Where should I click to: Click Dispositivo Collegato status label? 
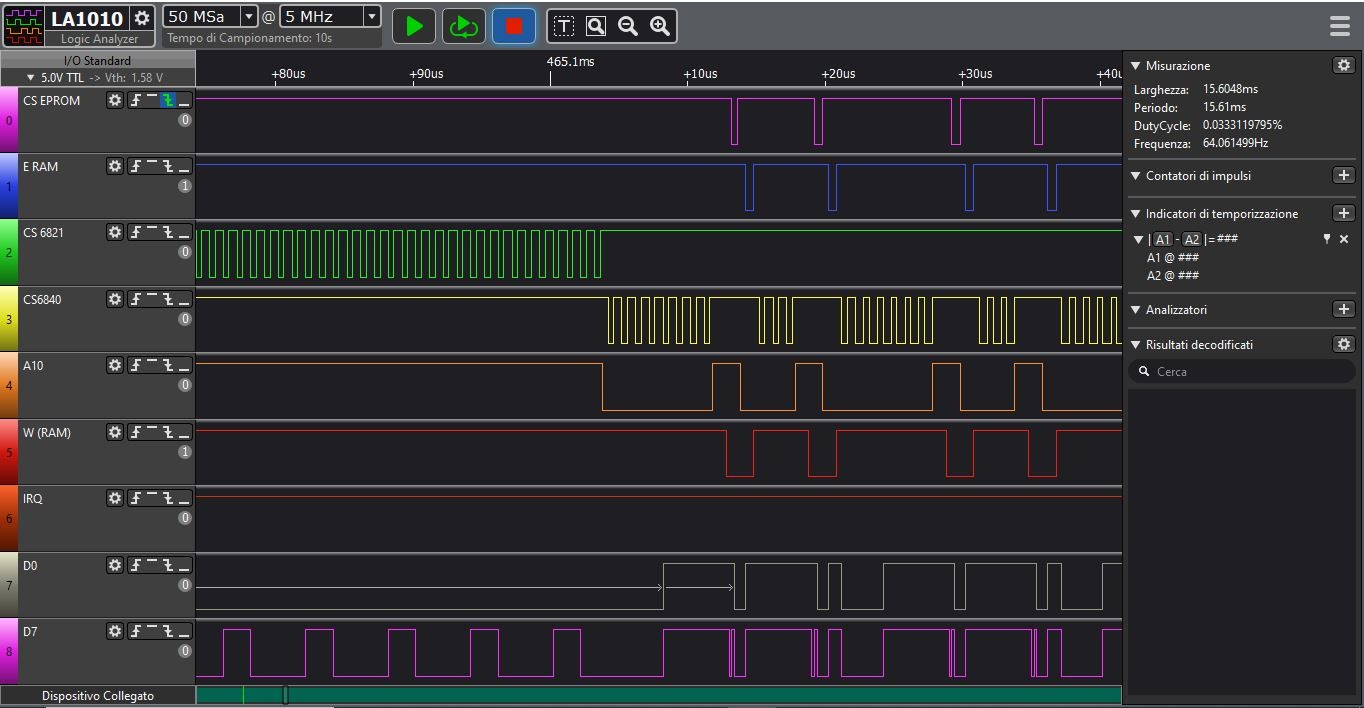click(x=98, y=695)
